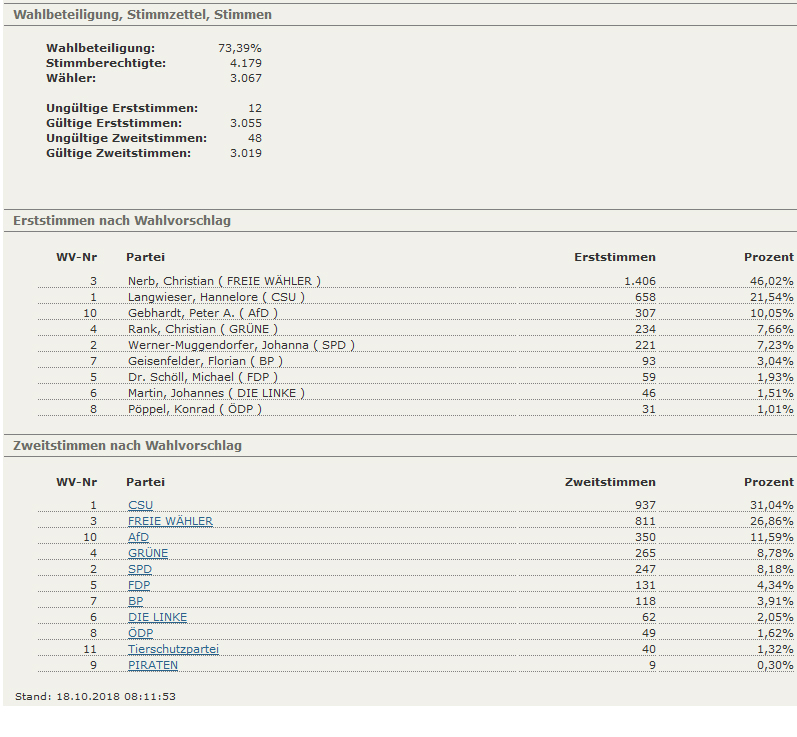Click the percentage 10,05% for Gebhardt
Screen dimensions: 797x737
pyautogui.click(x=772, y=313)
